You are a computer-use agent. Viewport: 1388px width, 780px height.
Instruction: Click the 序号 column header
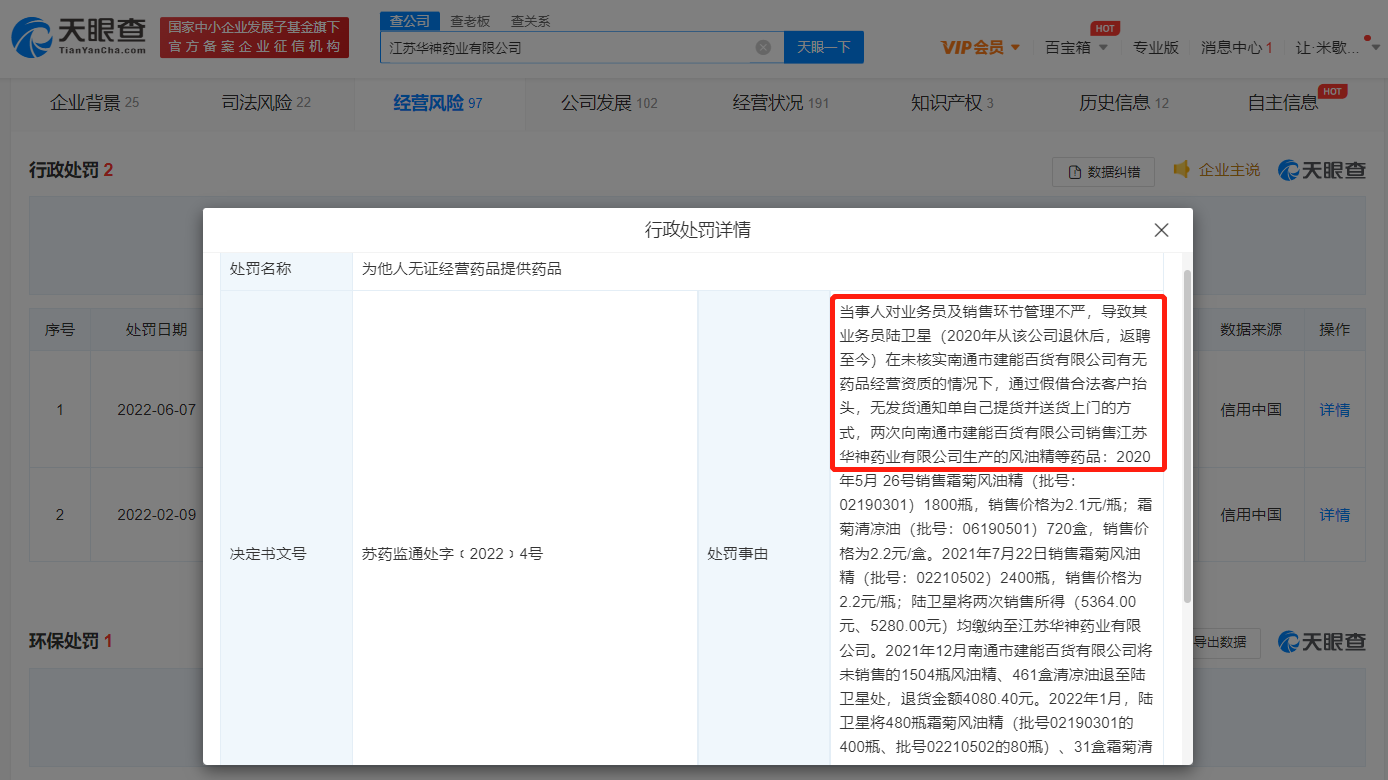(60, 330)
